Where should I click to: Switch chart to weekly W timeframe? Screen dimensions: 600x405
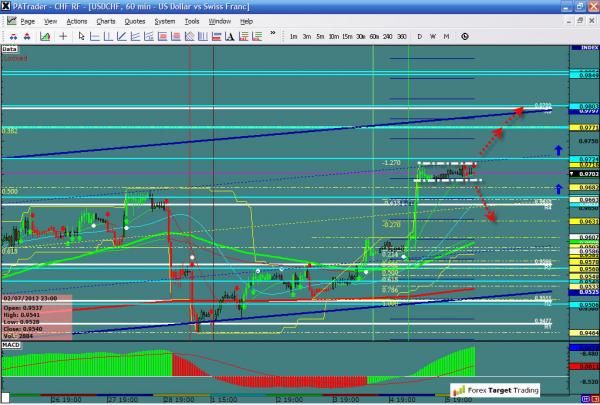433,37
